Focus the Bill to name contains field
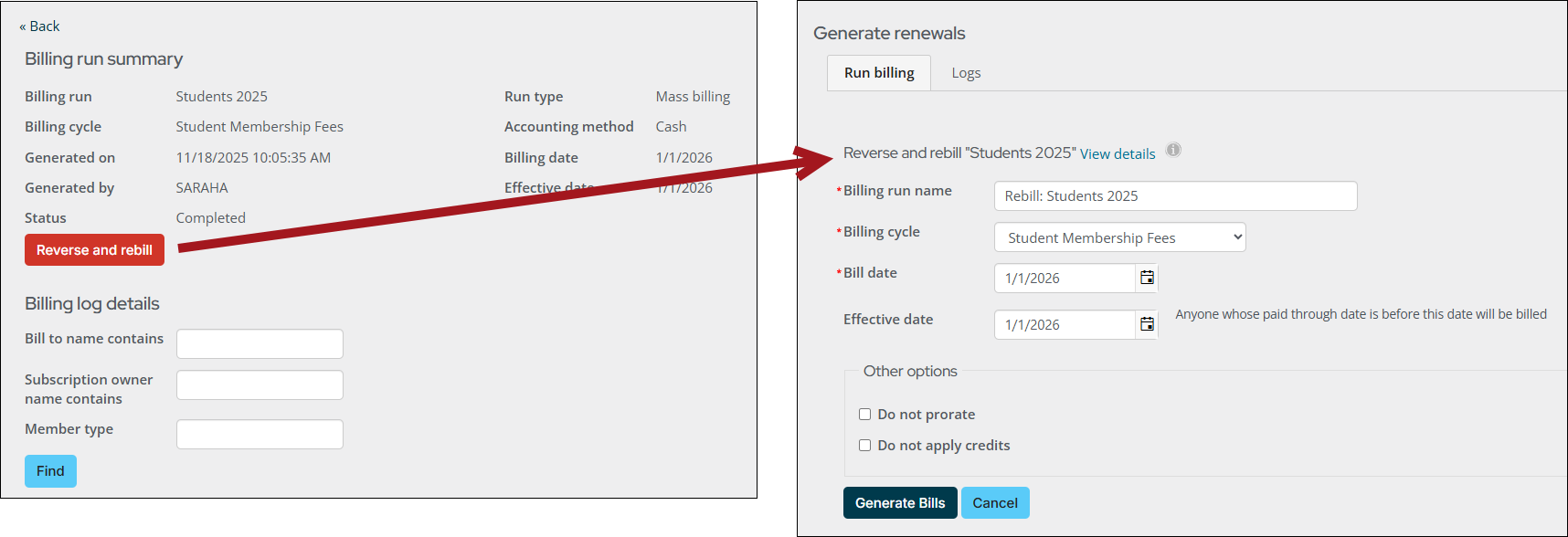1568x537 pixels. pos(260,344)
